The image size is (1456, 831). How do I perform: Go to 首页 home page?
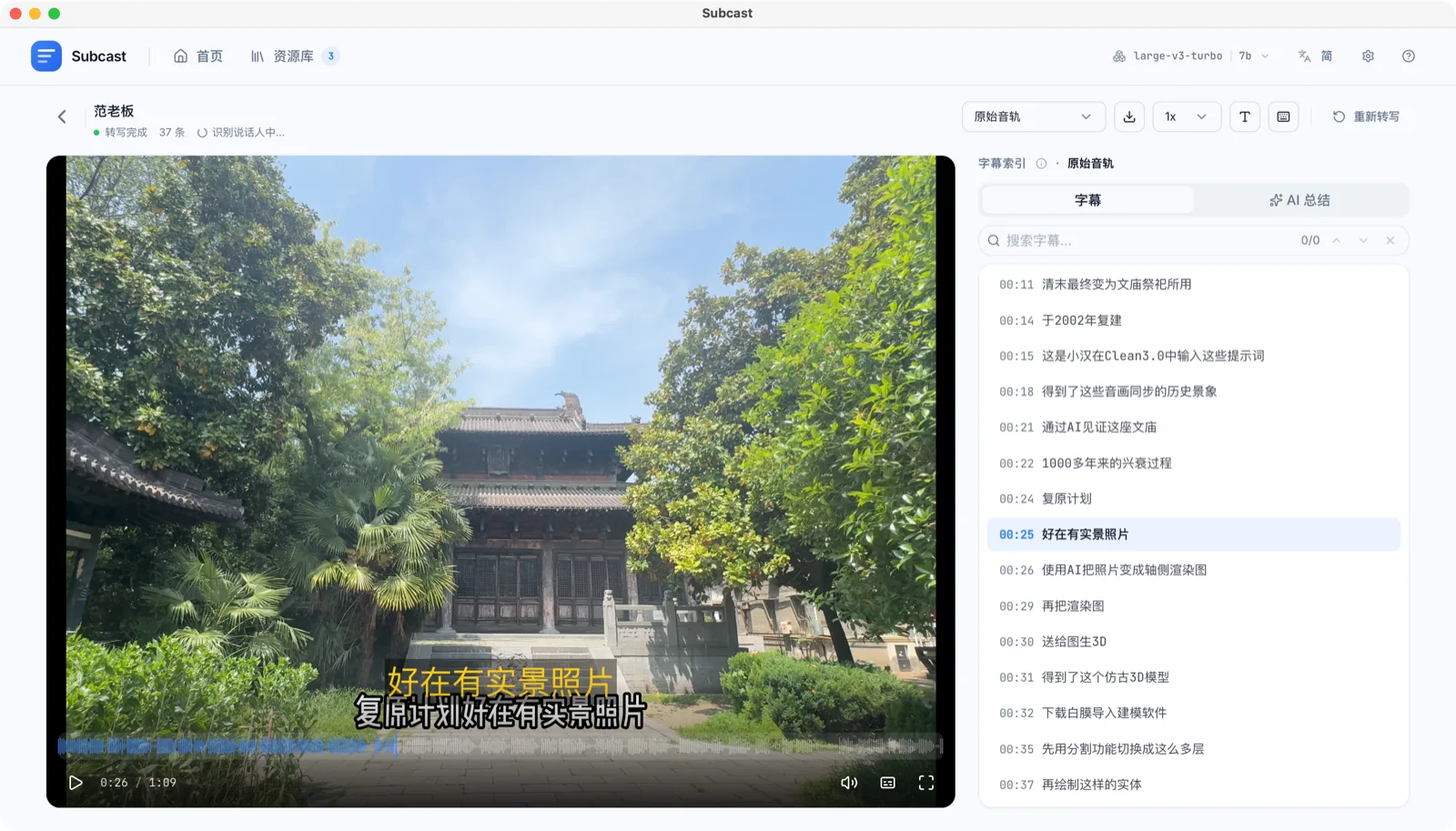coord(198,56)
